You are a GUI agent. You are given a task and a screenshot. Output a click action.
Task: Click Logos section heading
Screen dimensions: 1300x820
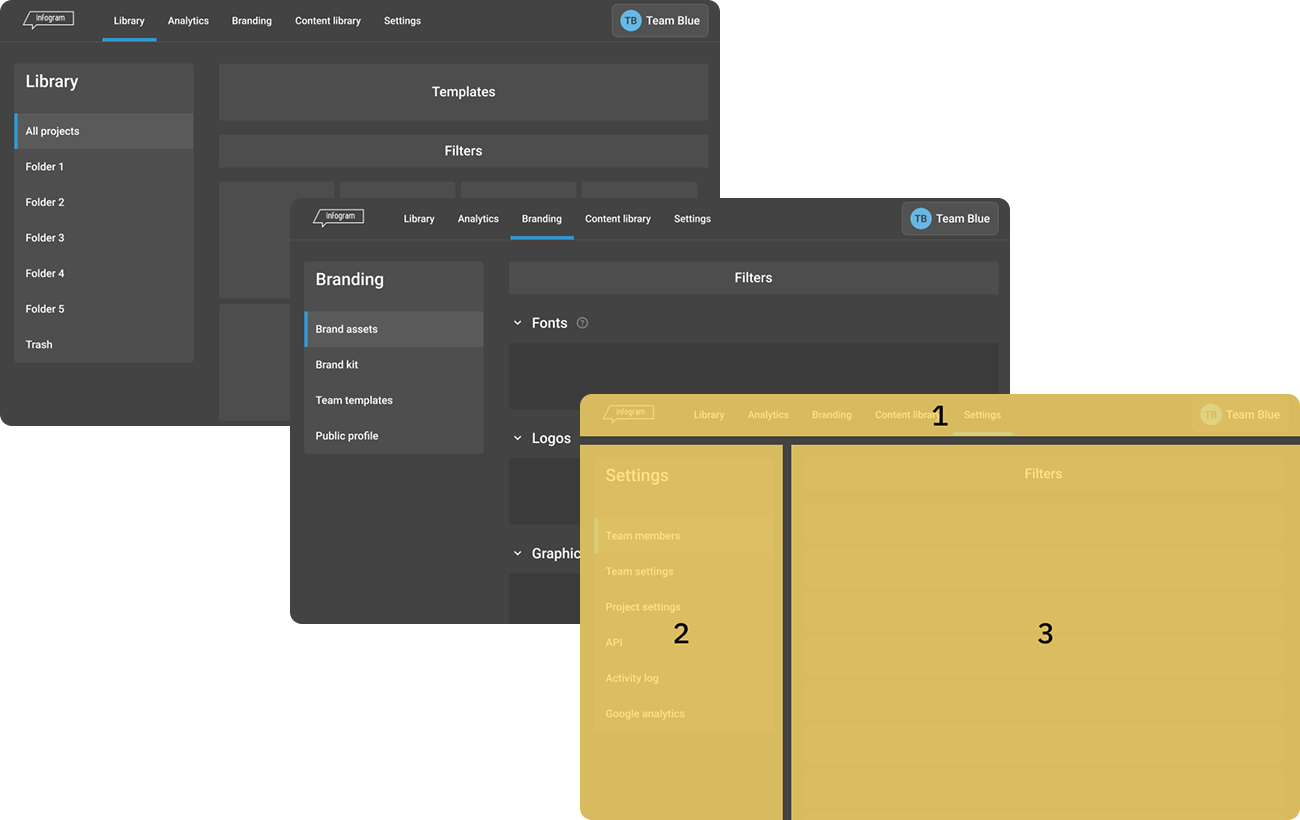(x=551, y=438)
